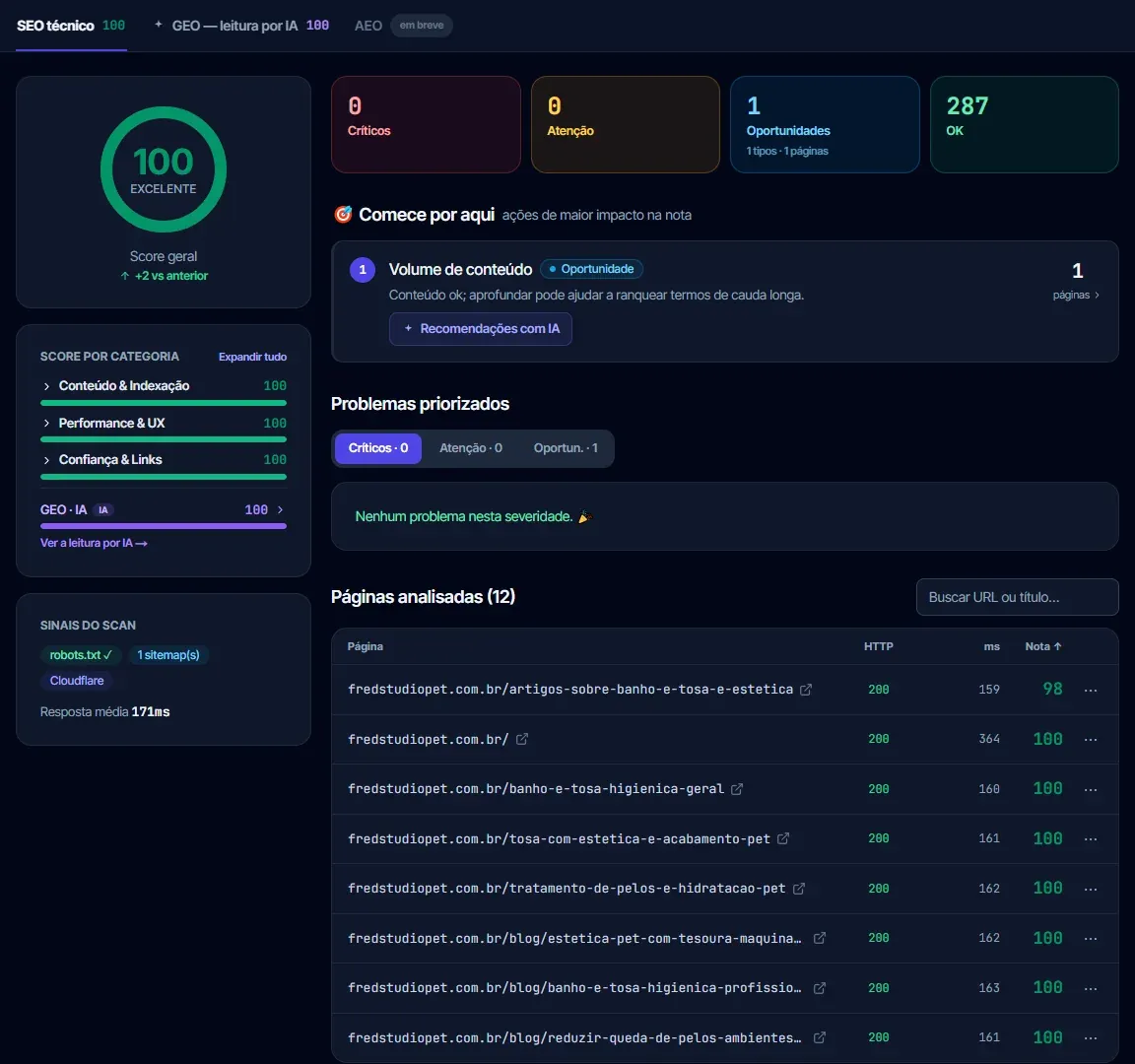Click the sparkle icon before GEO tab
The height and width of the screenshot is (1064, 1135).
pos(159,24)
